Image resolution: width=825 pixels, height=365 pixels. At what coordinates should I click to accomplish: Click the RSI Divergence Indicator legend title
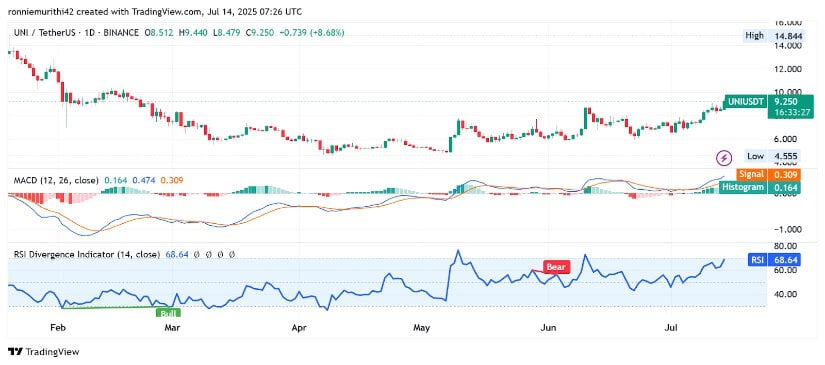point(86,255)
